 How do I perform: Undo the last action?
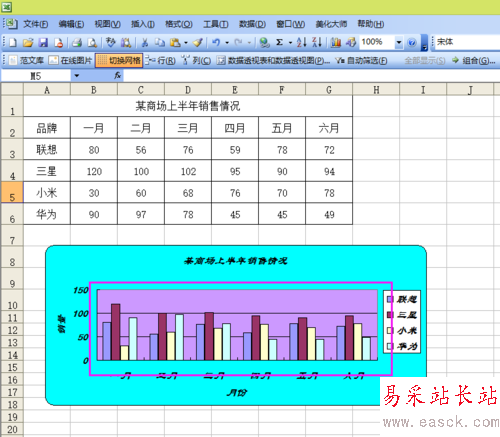[x=216, y=42]
